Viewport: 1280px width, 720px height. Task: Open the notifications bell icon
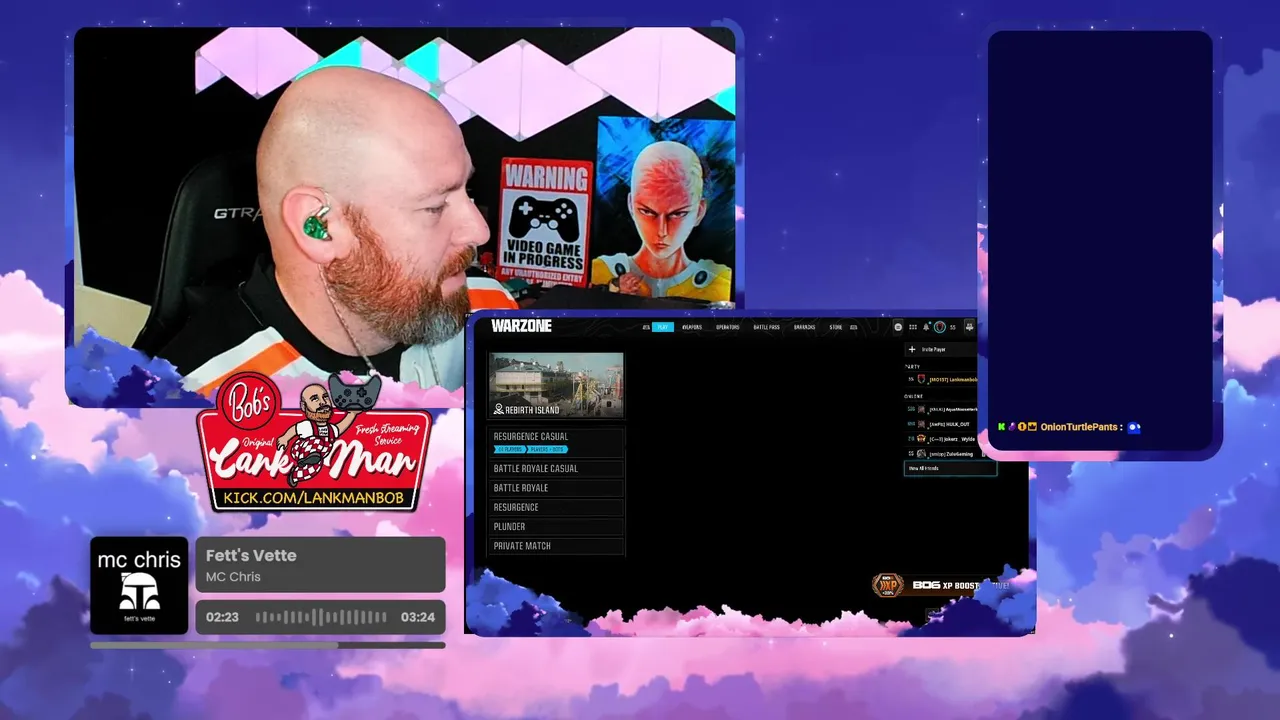coord(926,327)
